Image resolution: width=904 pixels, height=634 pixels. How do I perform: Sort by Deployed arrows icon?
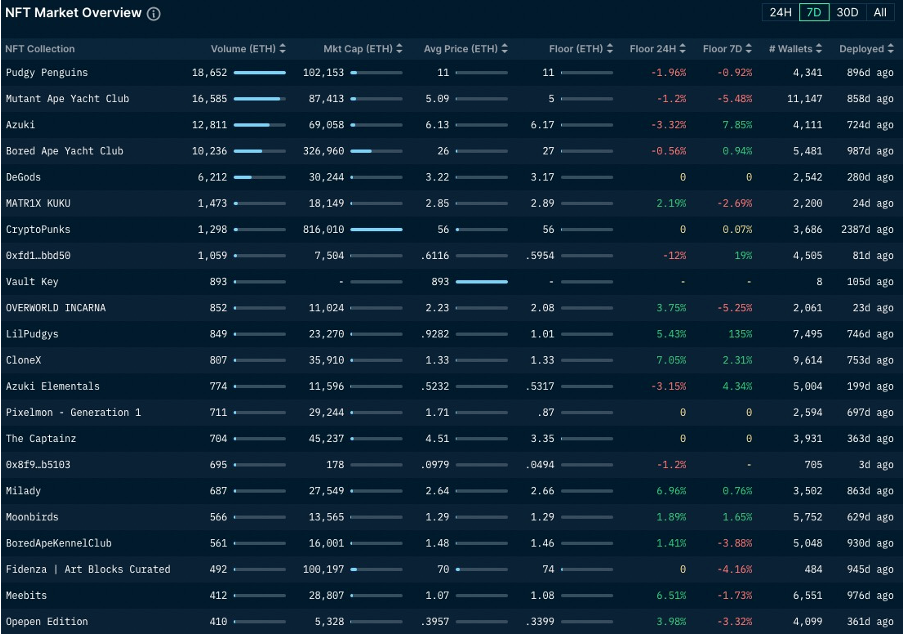[x=891, y=49]
